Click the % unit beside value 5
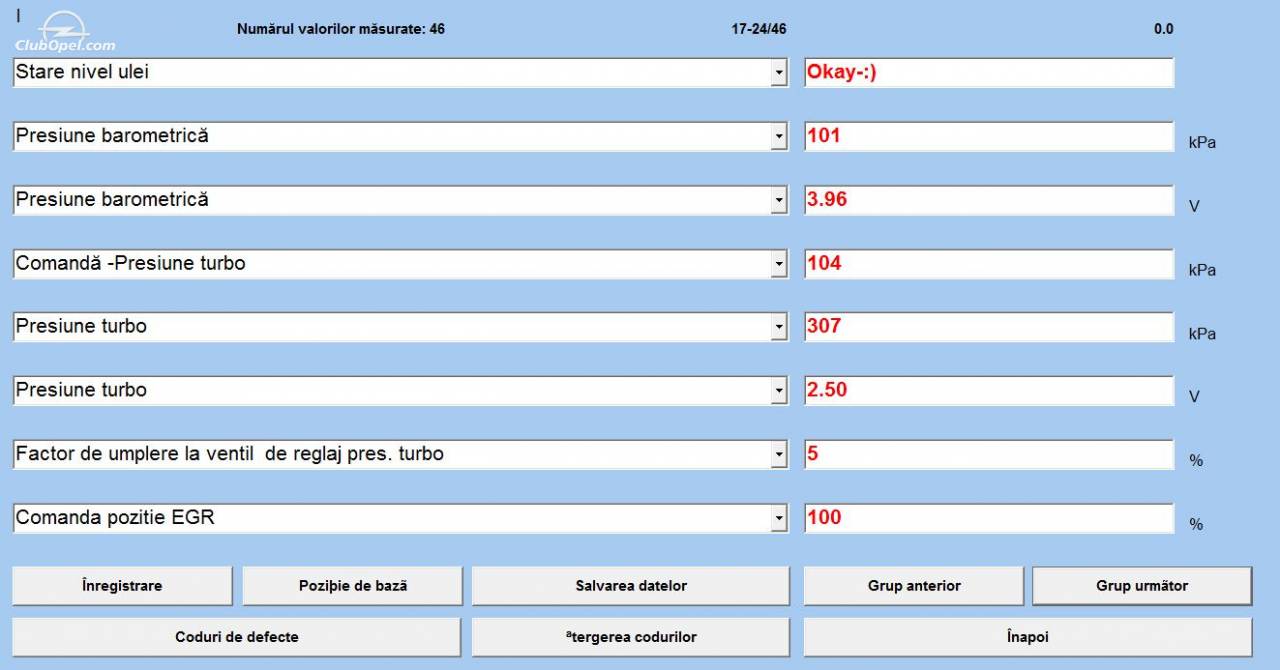 click(x=1196, y=461)
